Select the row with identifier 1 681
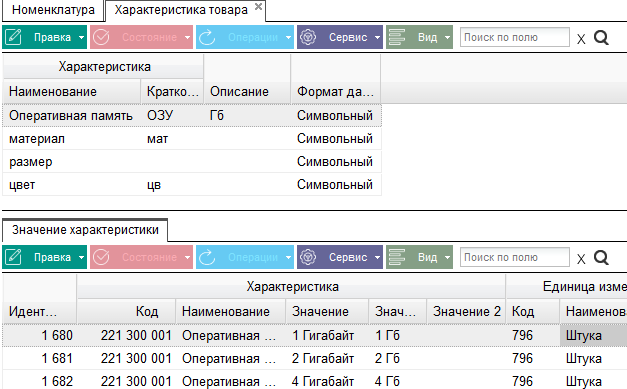Screen dimensions: 627x389 (x=315, y=359)
